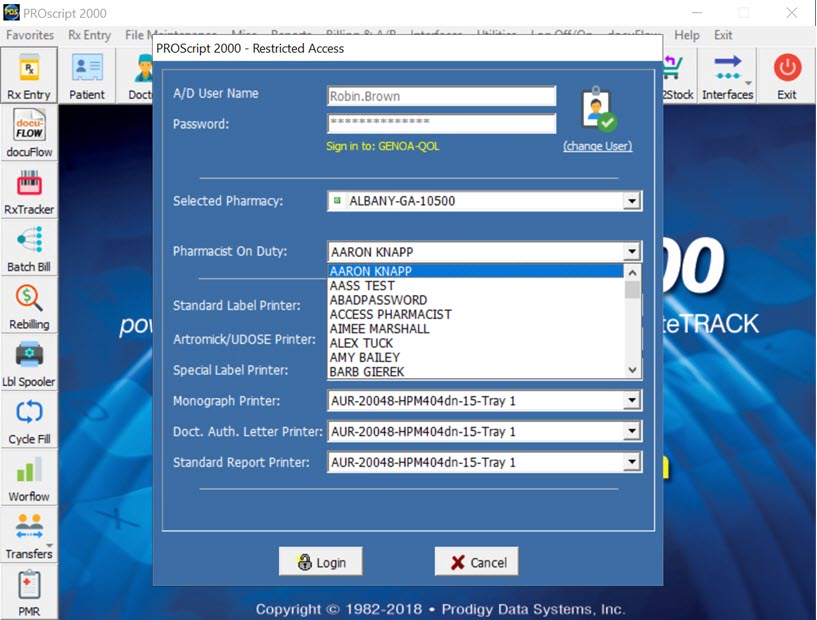Click the change User link
The height and width of the screenshot is (620, 817).
coord(597,146)
